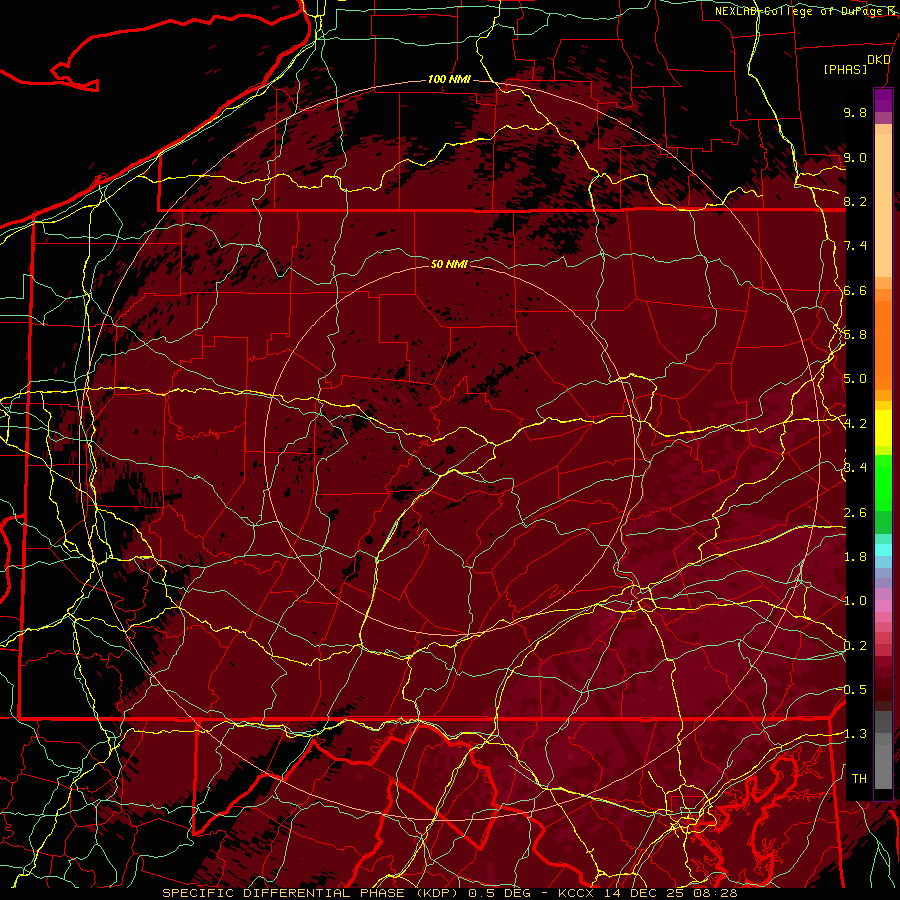Image resolution: width=900 pixels, height=900 pixels.
Task: Click the TH label at the legend bottom
Action: pyautogui.click(x=859, y=779)
